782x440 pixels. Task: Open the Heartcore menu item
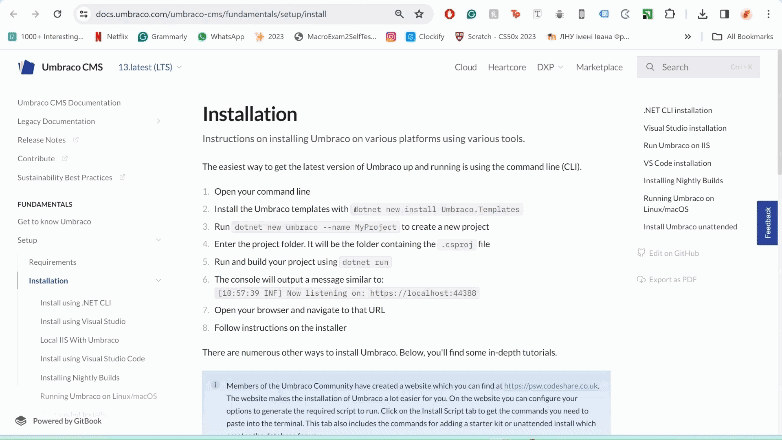pos(507,67)
